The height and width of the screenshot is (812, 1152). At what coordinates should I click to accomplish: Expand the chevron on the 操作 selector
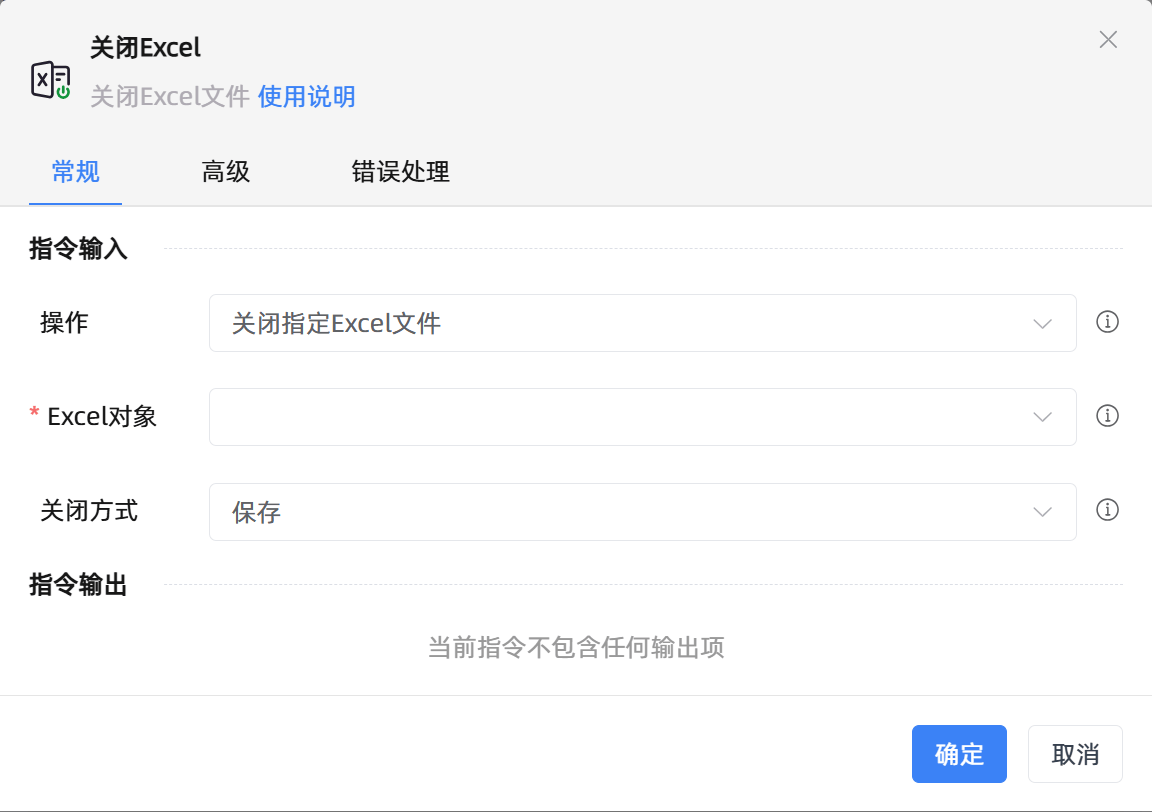(1042, 322)
